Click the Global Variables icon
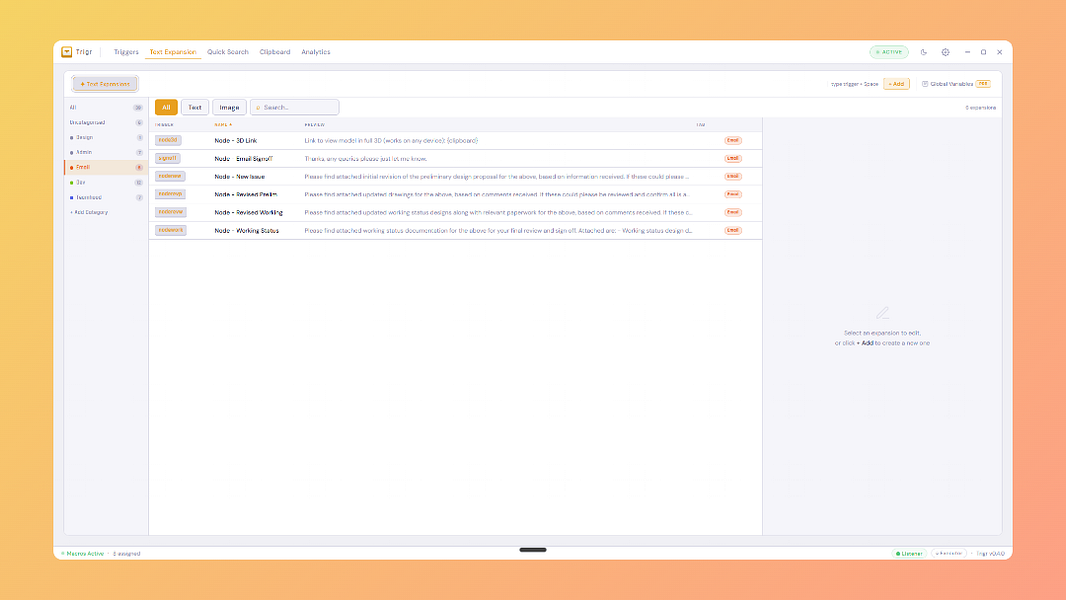Screen dimensions: 1066x600 tap(925, 84)
